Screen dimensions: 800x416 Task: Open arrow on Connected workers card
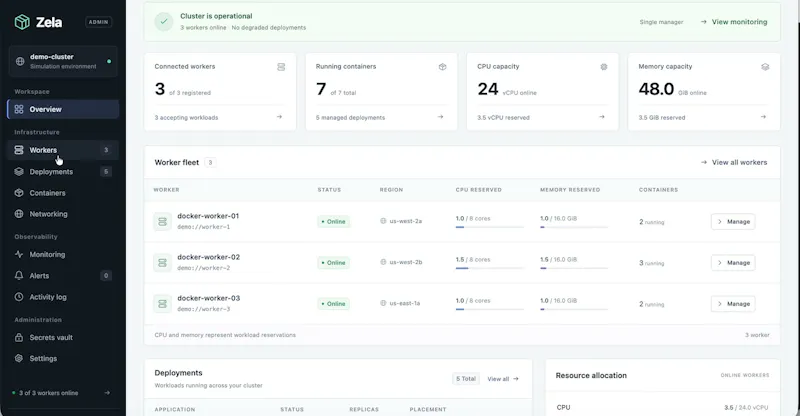coord(279,117)
